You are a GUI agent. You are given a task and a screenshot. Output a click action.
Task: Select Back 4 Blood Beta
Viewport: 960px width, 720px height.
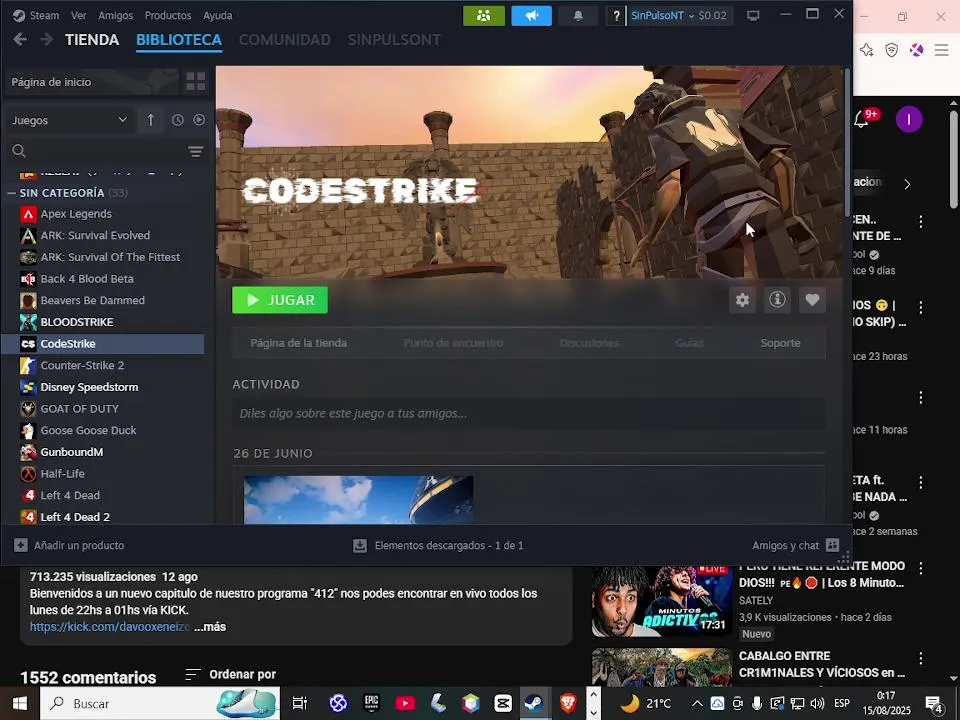(103, 279)
